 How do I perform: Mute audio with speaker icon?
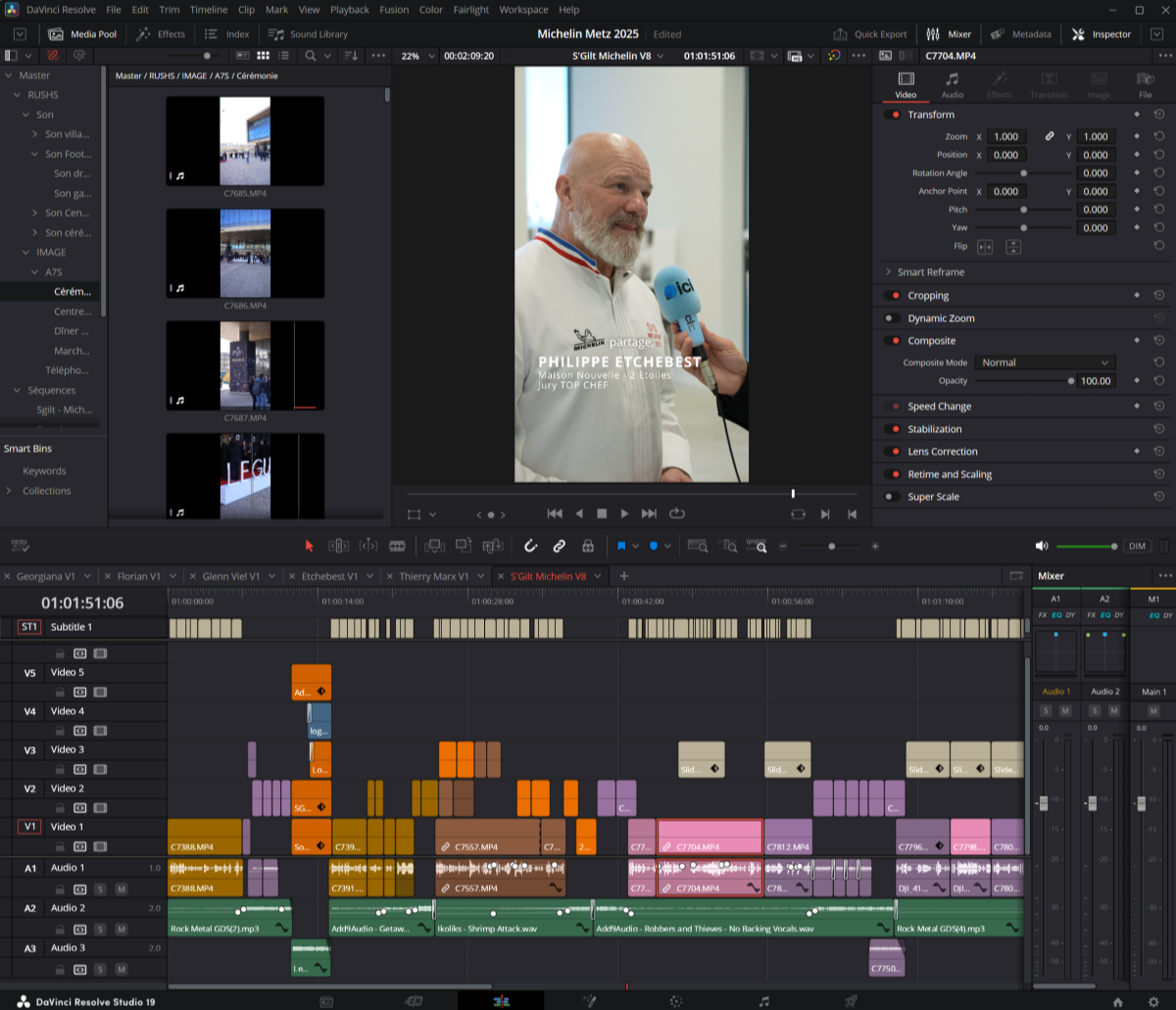coord(1042,546)
